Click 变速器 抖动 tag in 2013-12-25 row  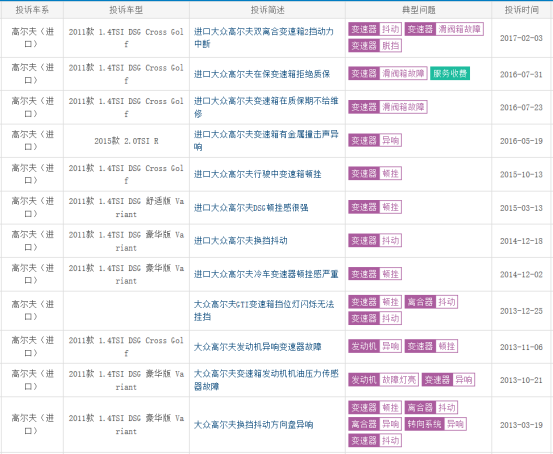375,318
